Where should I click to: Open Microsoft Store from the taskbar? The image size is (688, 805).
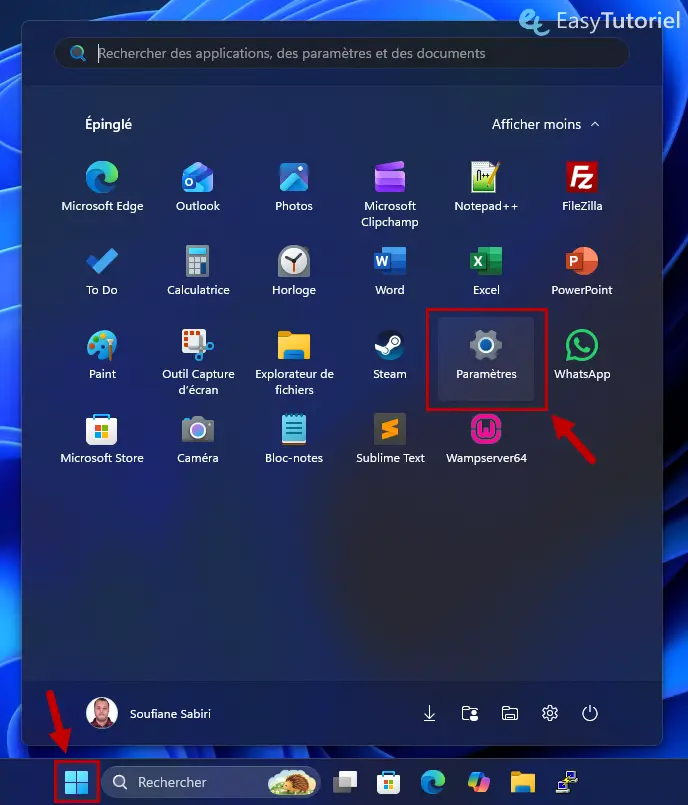389,782
